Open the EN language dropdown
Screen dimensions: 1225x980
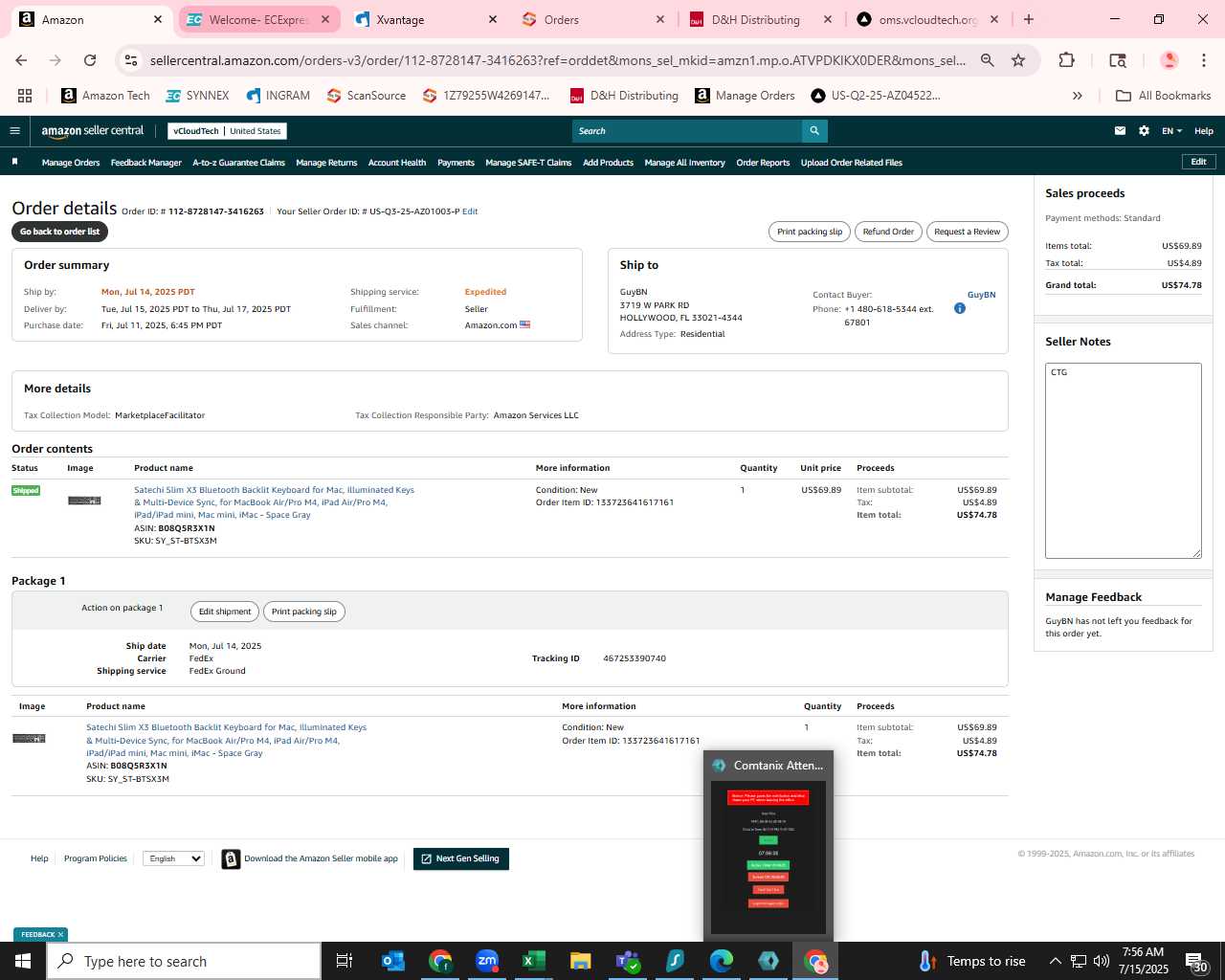point(1171,131)
